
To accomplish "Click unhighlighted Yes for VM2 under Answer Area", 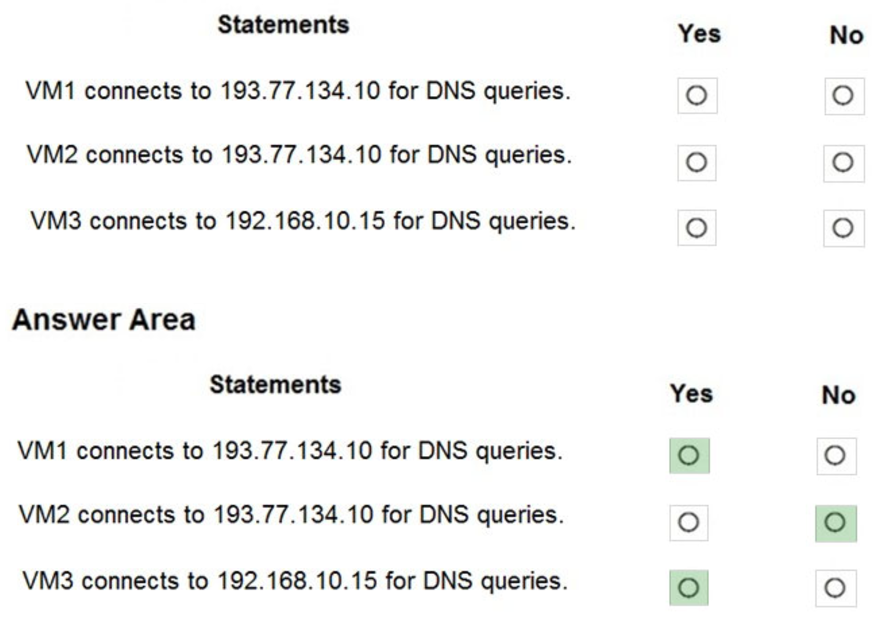I will pos(689,522).
